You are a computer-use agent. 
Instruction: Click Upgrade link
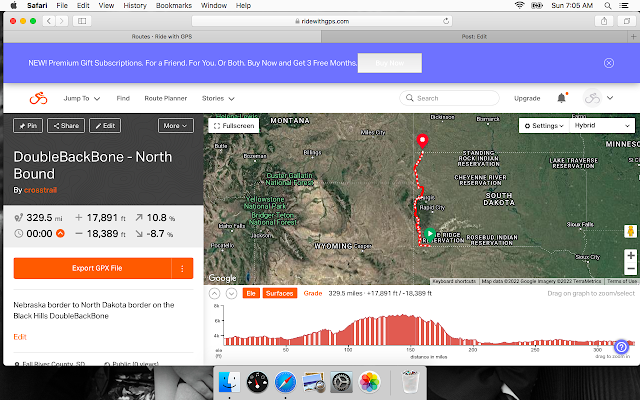pos(527,98)
